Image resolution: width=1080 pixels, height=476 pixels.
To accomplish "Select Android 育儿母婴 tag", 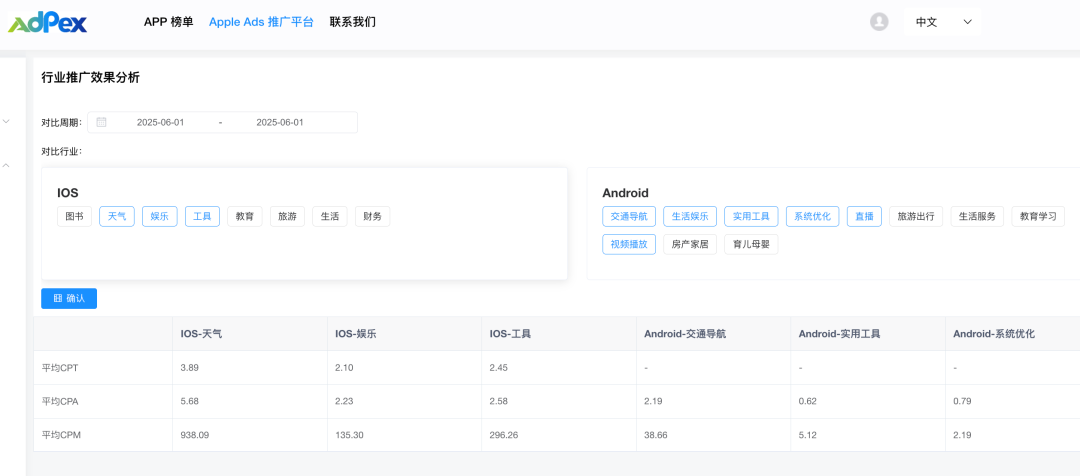I will click(x=751, y=244).
